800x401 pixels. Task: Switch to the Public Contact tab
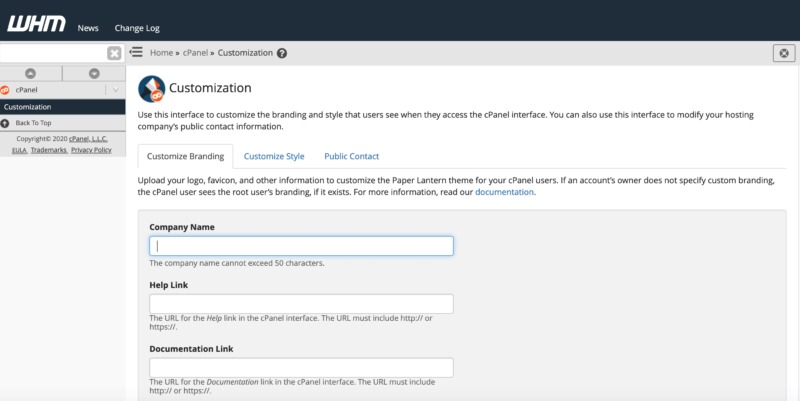click(x=351, y=156)
